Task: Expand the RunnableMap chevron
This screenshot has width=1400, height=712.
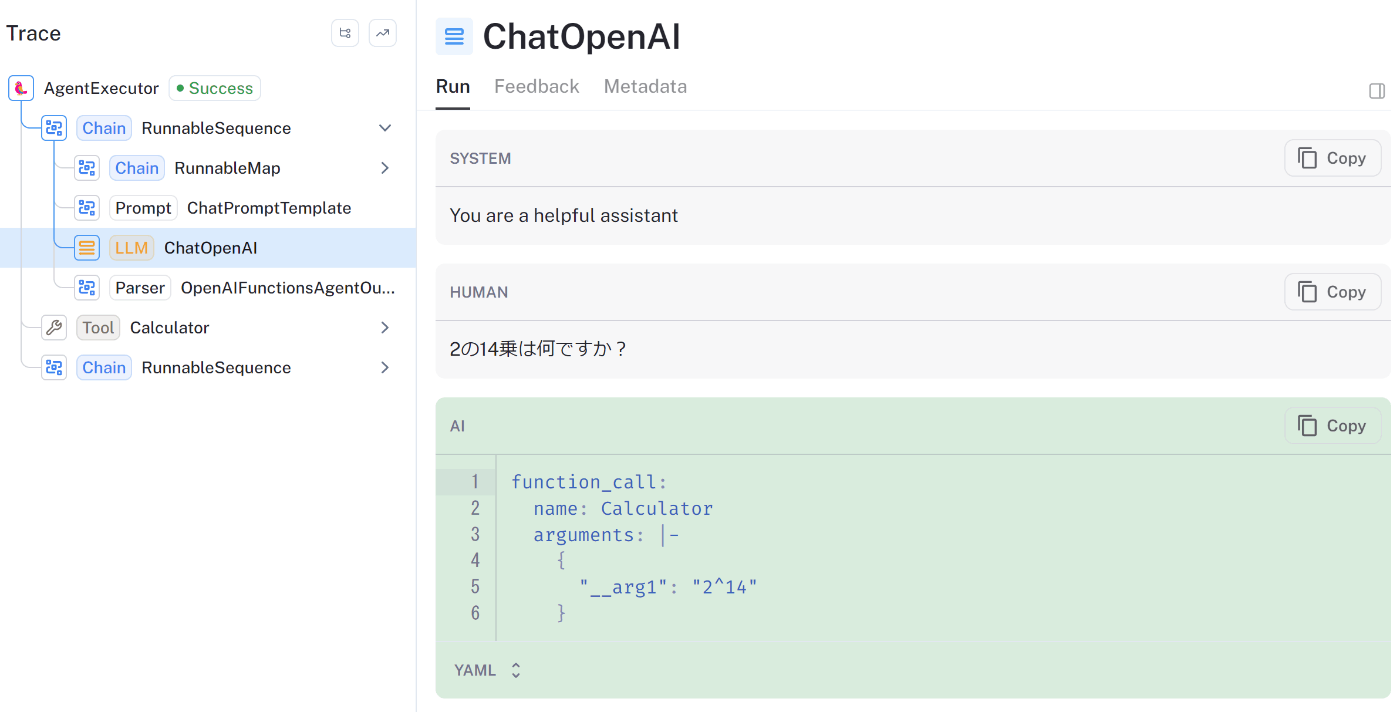Action: pos(385,168)
